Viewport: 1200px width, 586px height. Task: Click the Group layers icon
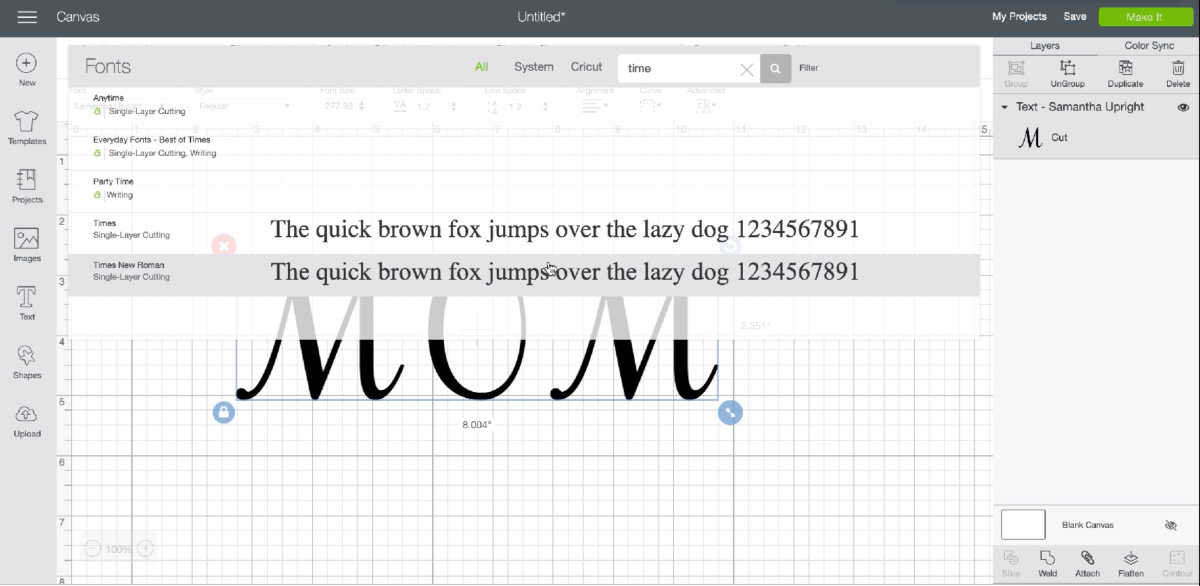[x=1016, y=73]
